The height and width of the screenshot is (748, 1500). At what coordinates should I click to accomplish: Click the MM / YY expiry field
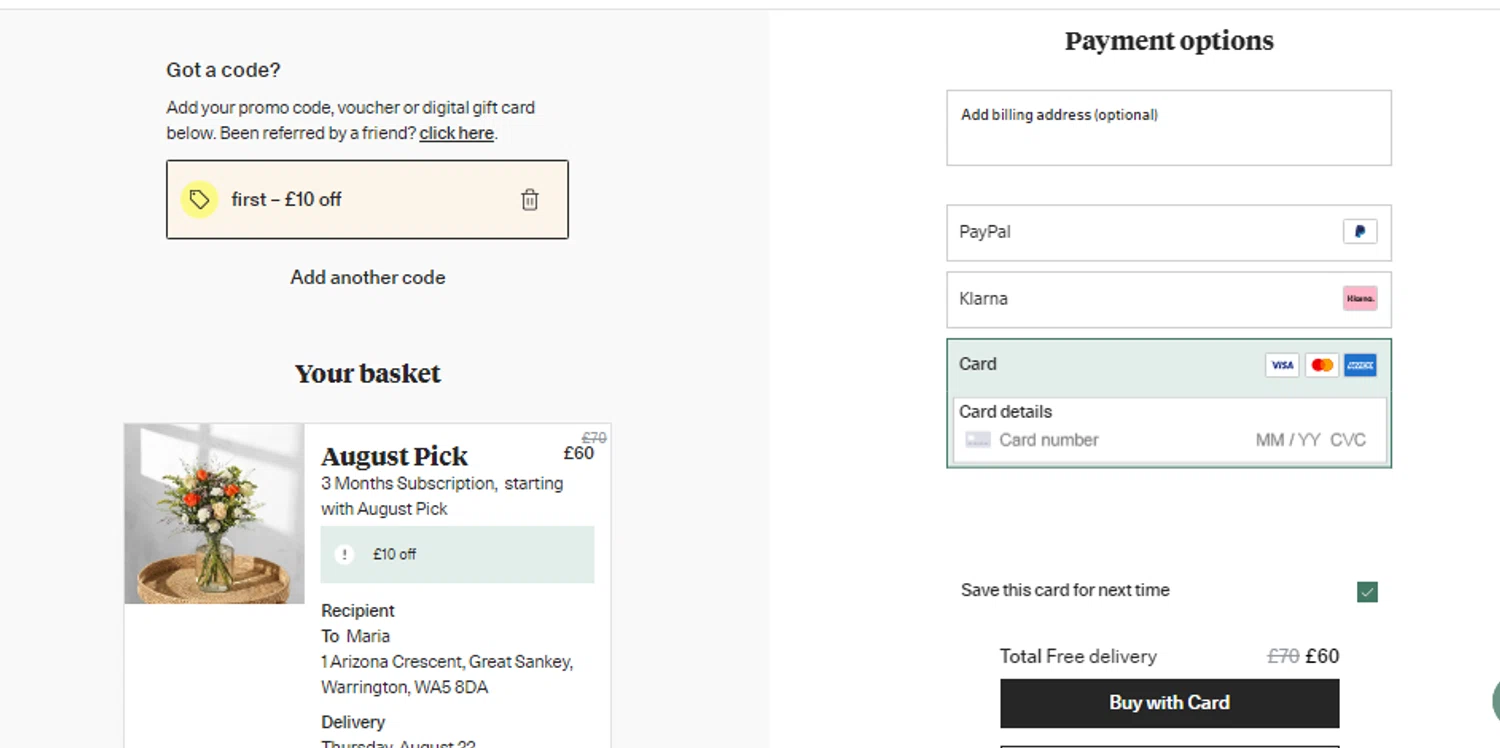point(1287,440)
